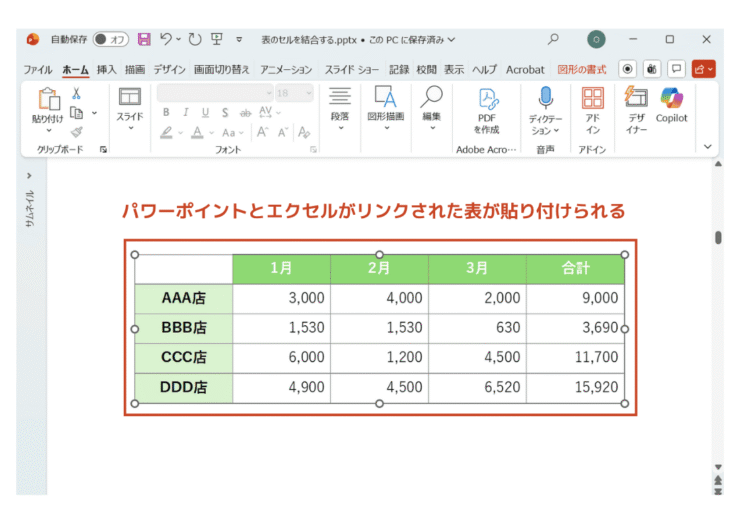Open the アニメーション tab
This screenshot has height=505, width=740.
coord(286,70)
